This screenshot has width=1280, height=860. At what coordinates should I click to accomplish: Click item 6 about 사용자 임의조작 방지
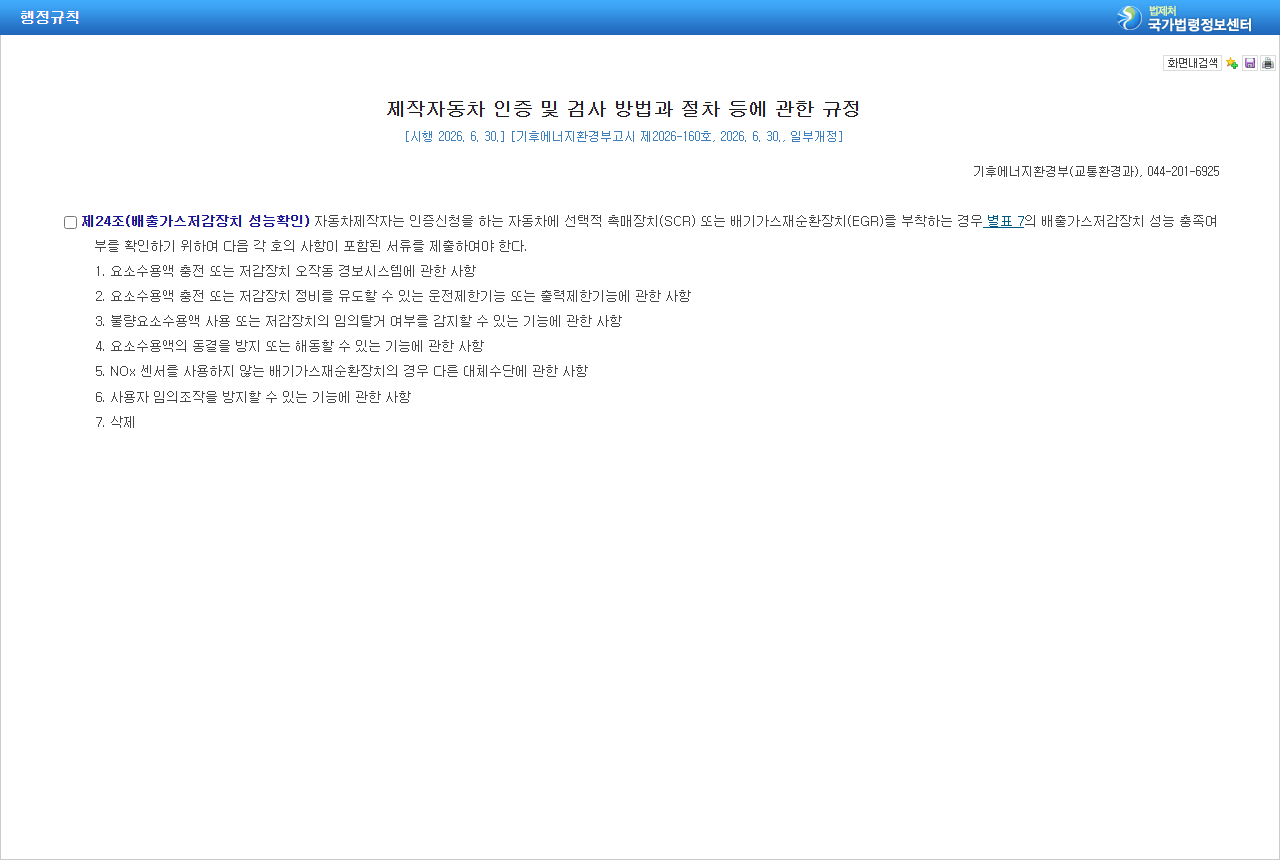click(x=253, y=397)
